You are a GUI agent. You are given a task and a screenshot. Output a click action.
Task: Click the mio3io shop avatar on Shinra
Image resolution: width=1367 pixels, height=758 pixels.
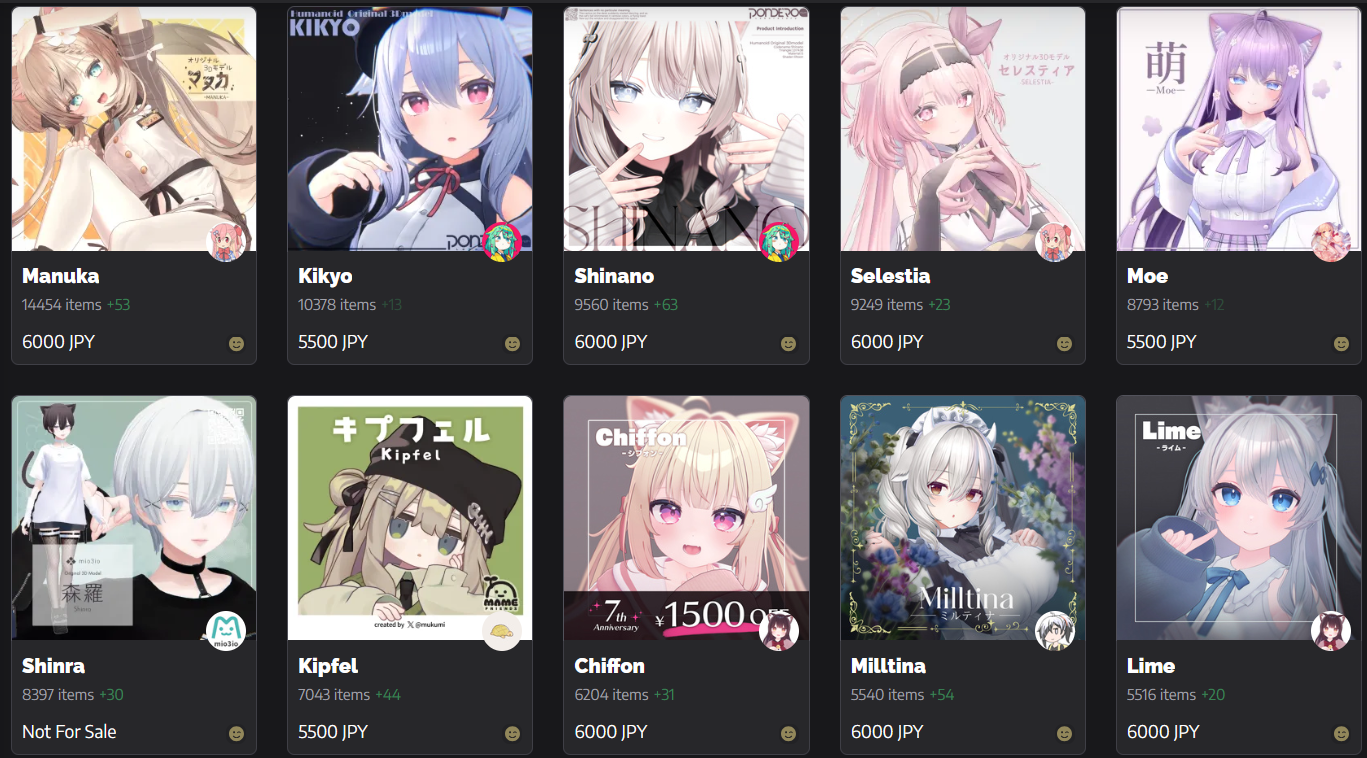226,632
